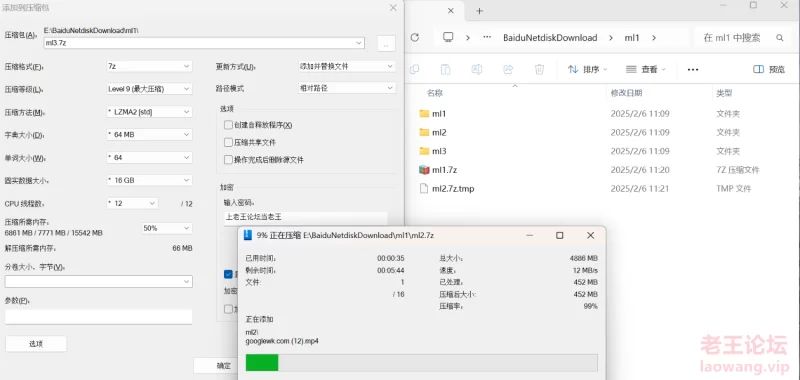Check 操作完成后删除源文件 option
Viewport: 800px width, 380px height.
pos(228,160)
